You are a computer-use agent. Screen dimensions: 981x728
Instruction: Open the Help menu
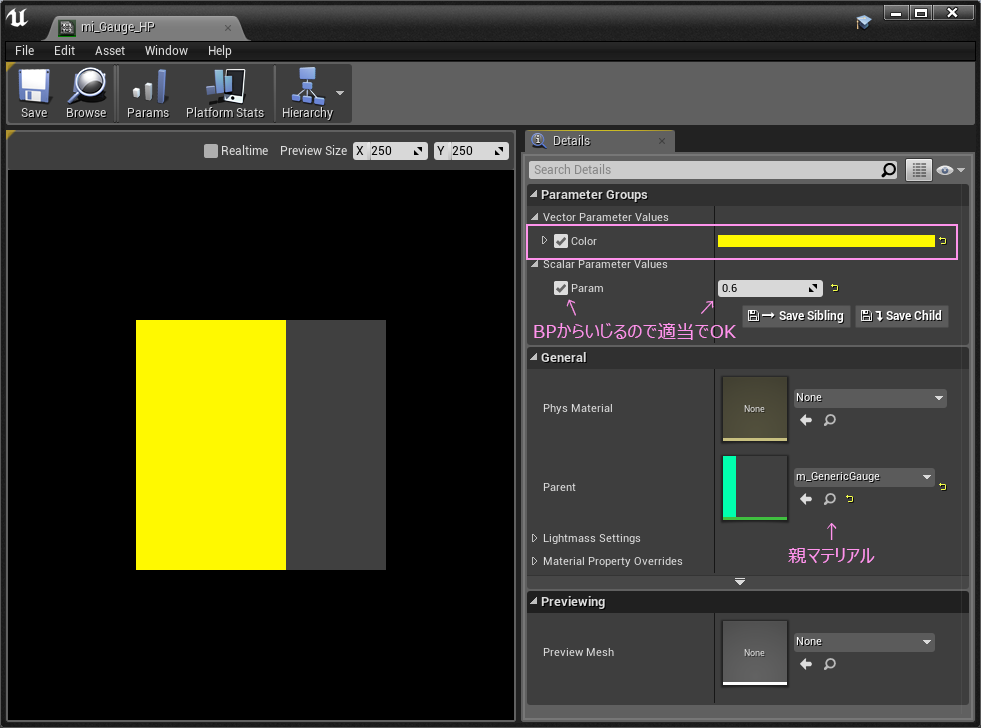(220, 51)
